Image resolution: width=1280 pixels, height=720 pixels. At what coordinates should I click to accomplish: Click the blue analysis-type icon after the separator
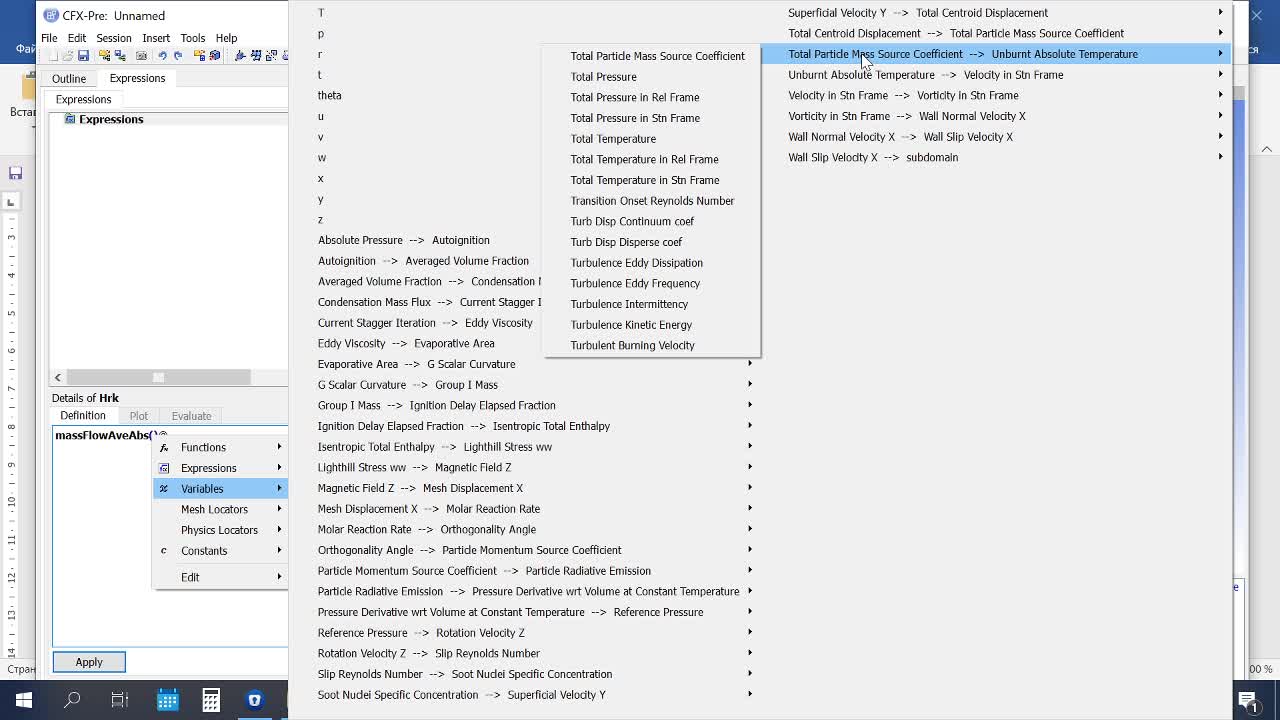pyautogui.click(x=240, y=56)
